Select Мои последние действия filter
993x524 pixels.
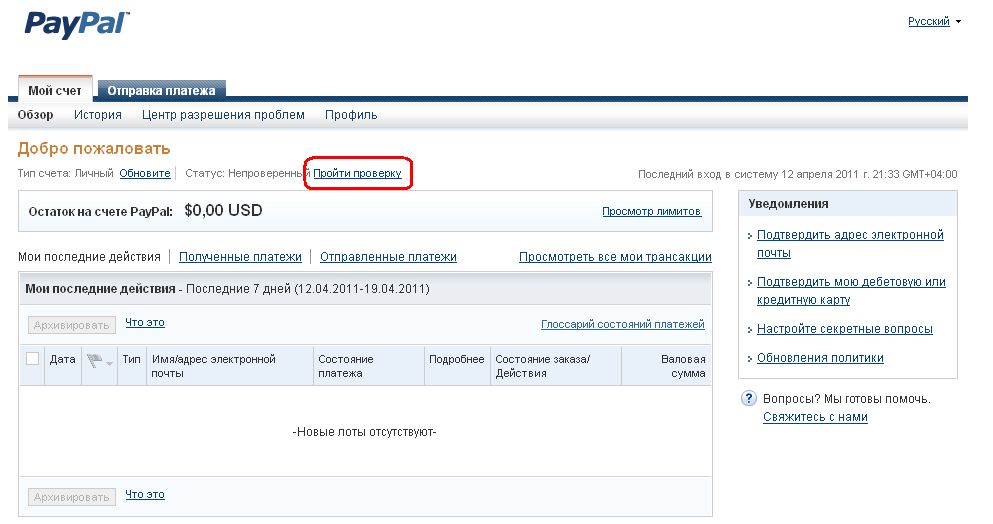(89, 257)
